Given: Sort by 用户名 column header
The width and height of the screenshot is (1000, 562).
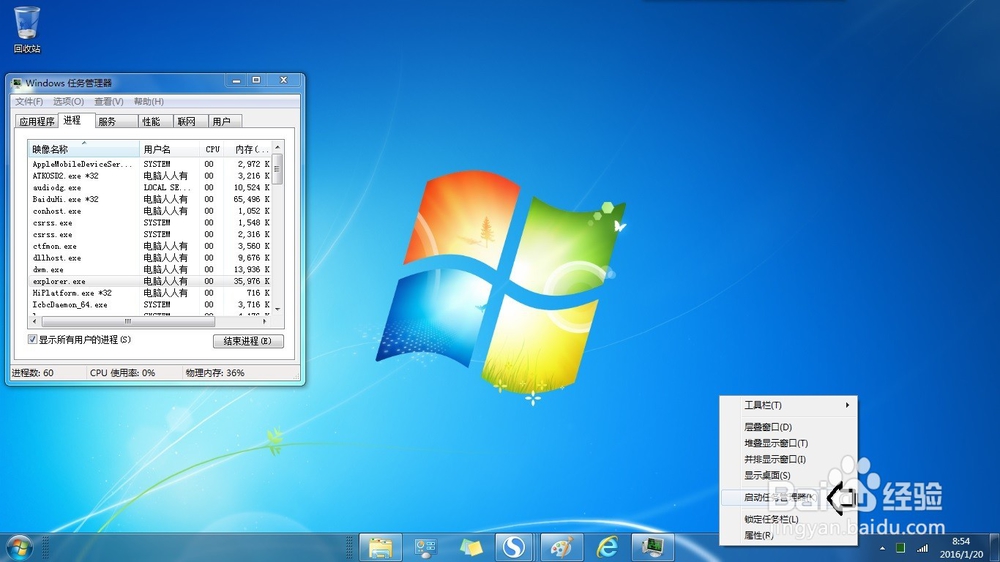Looking at the screenshot, I should [x=169, y=149].
